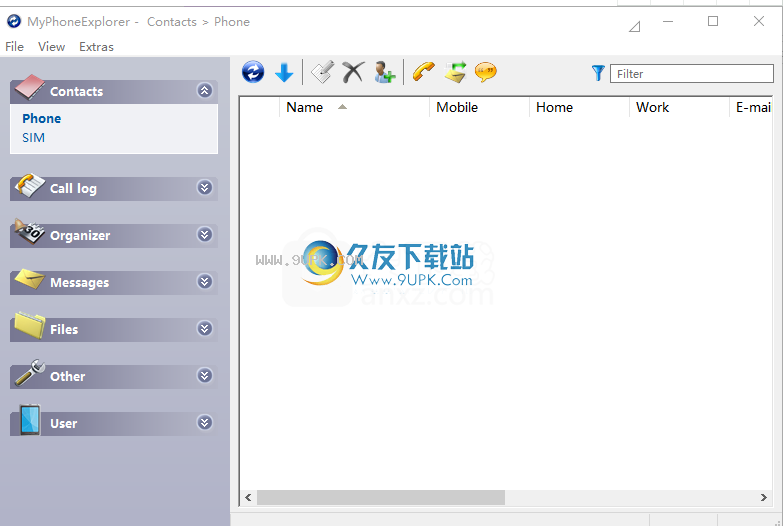The height and width of the screenshot is (526, 783).
Task: Click the Refresh sync icon in toolbar
Action: (x=253, y=72)
